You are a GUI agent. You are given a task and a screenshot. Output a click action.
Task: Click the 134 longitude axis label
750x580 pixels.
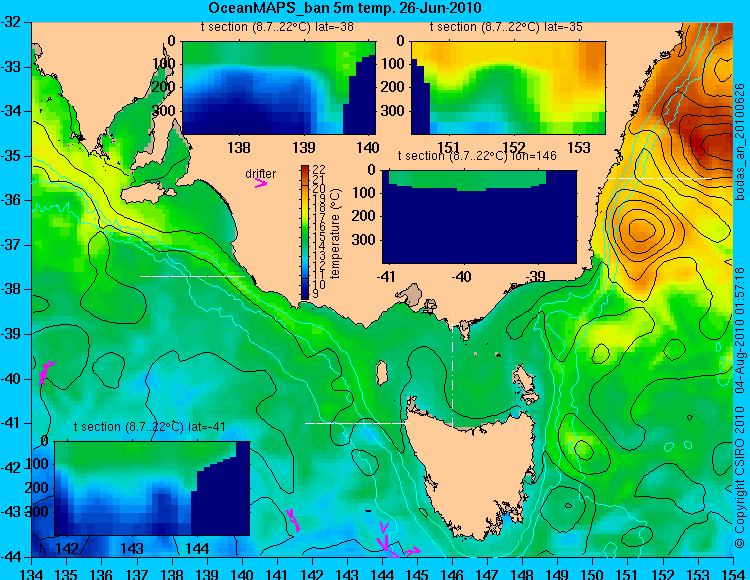pyautogui.click(x=32, y=574)
